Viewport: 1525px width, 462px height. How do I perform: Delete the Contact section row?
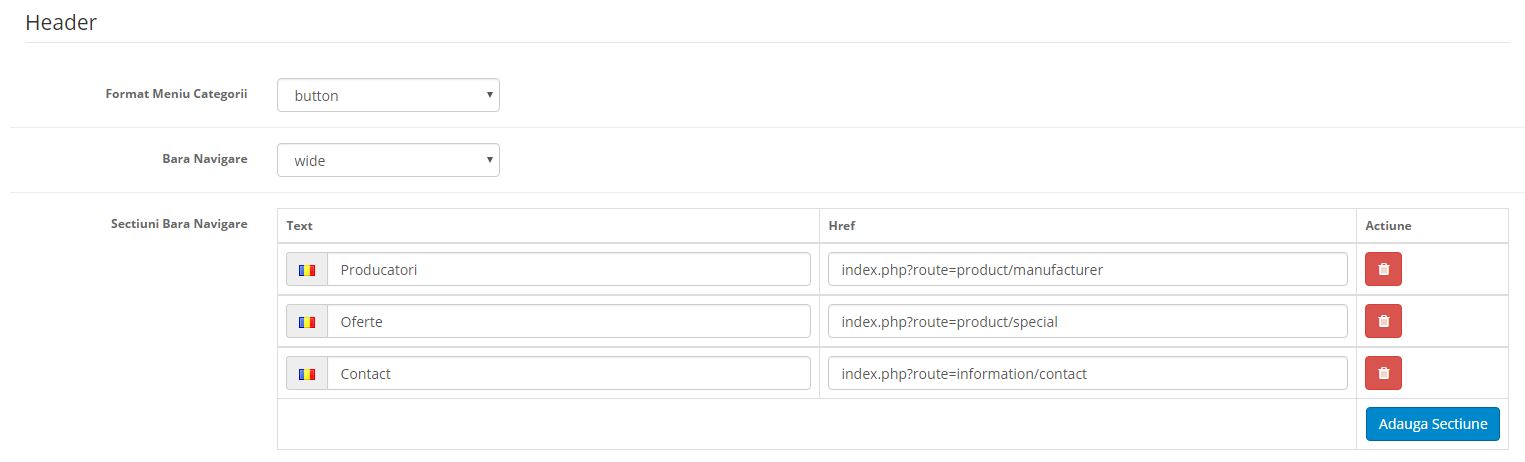point(1383,373)
